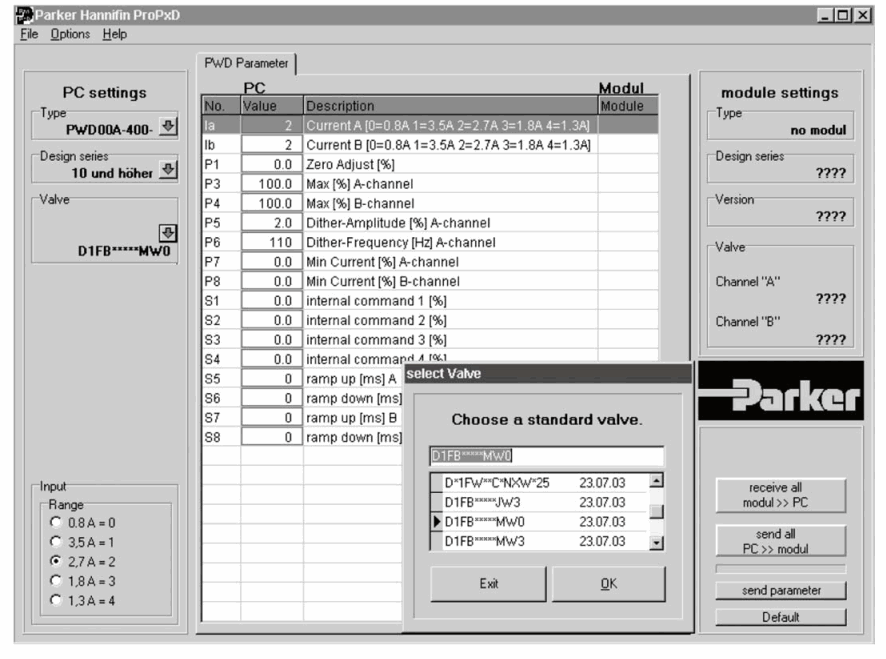Viewport: 886px width, 659px height.
Task: Click the Module column header
Action: [628, 106]
